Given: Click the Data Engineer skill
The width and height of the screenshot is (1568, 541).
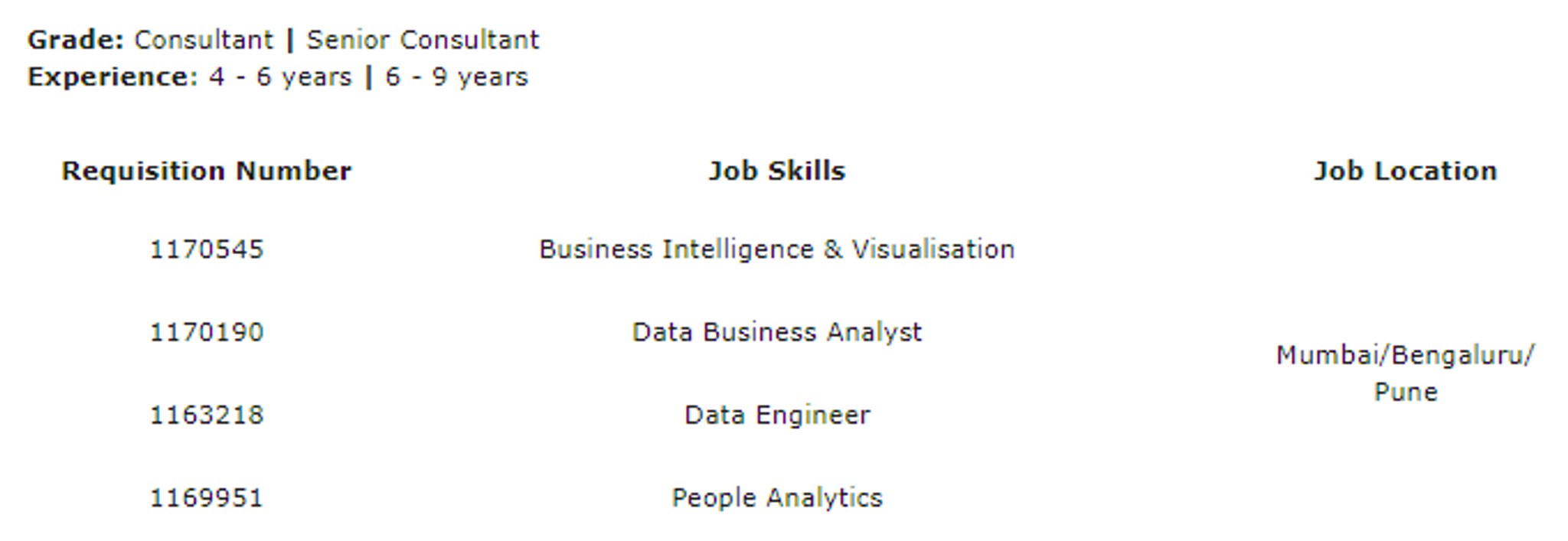Looking at the screenshot, I should tap(777, 415).
